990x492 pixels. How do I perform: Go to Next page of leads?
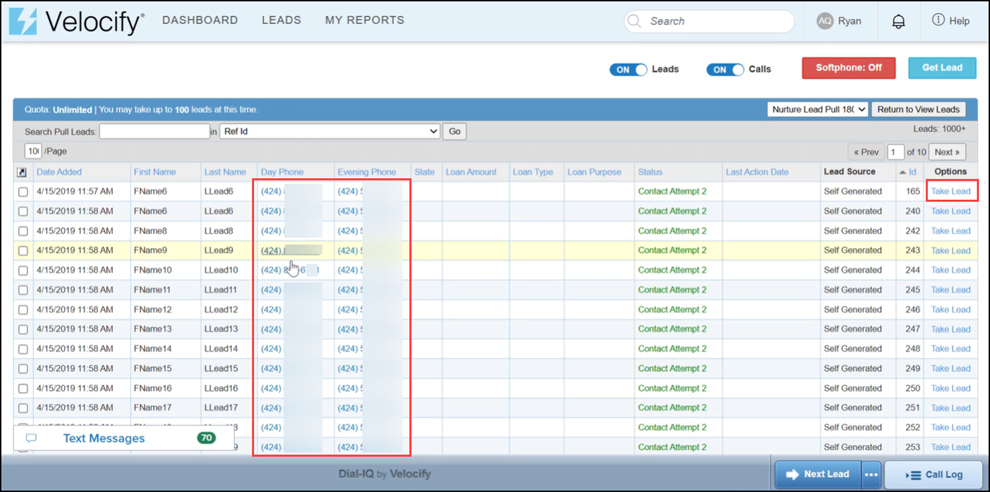point(948,152)
